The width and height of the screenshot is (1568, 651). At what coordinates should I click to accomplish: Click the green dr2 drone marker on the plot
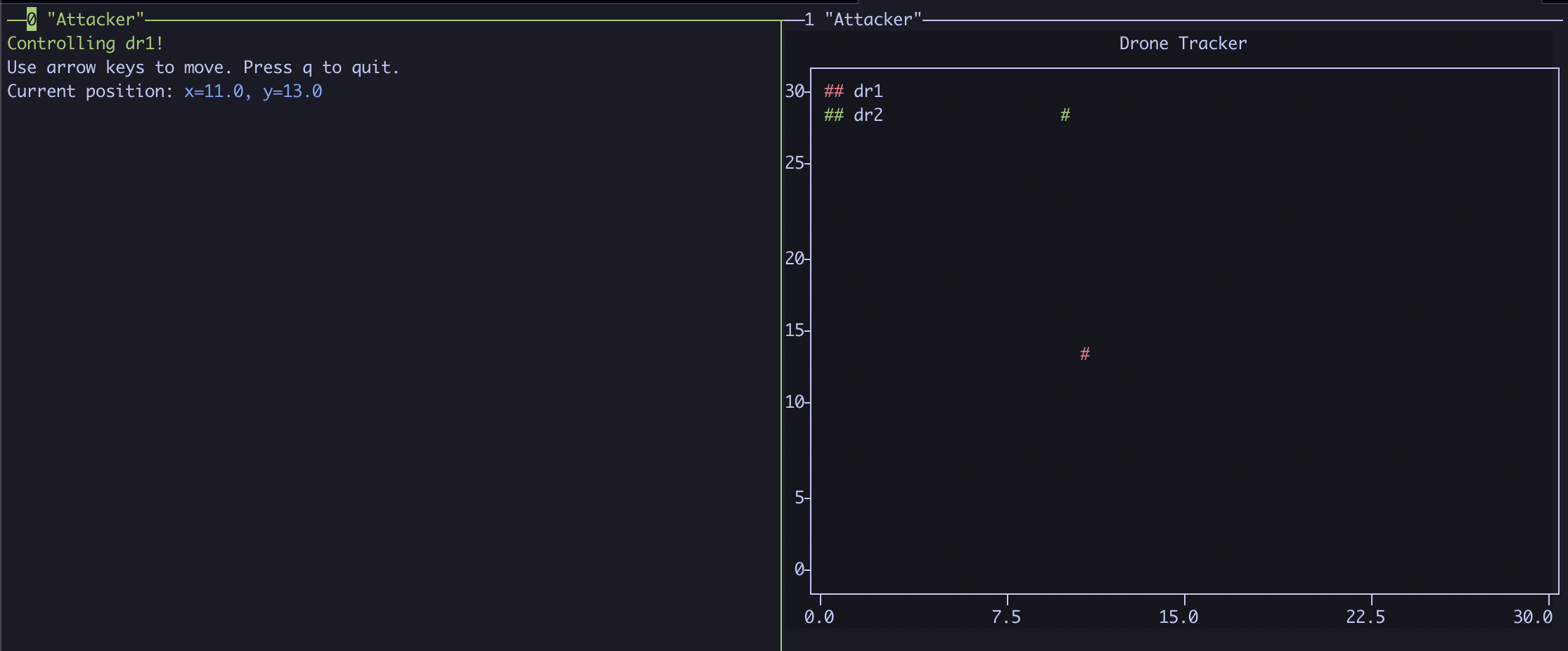coord(1065,115)
